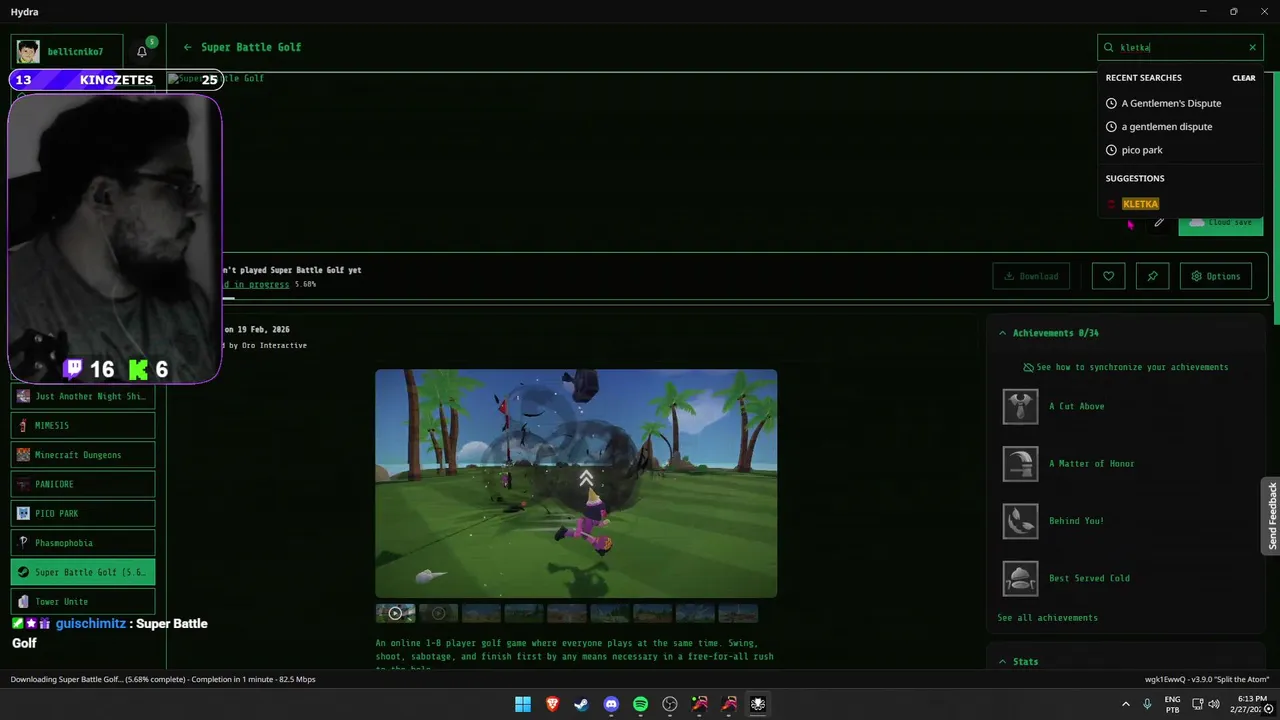
Task: Click the PICO PARK sidebar icon
Action: click(x=23, y=513)
